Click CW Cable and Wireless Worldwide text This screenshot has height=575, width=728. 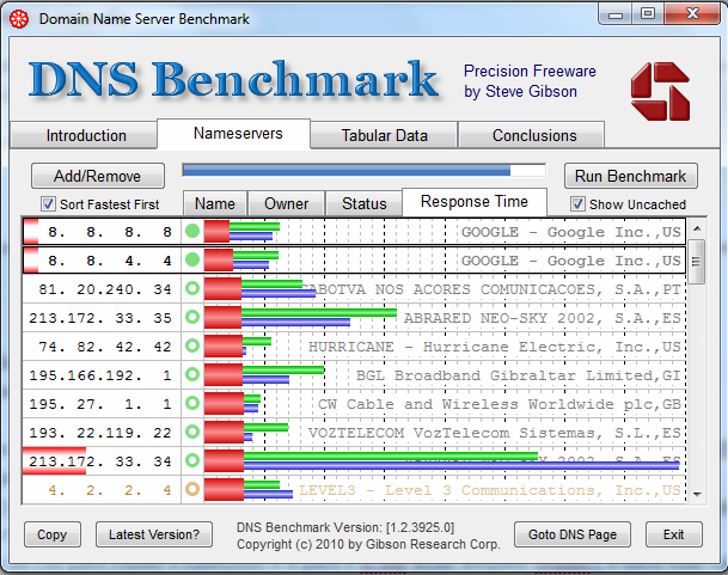[x=500, y=404]
